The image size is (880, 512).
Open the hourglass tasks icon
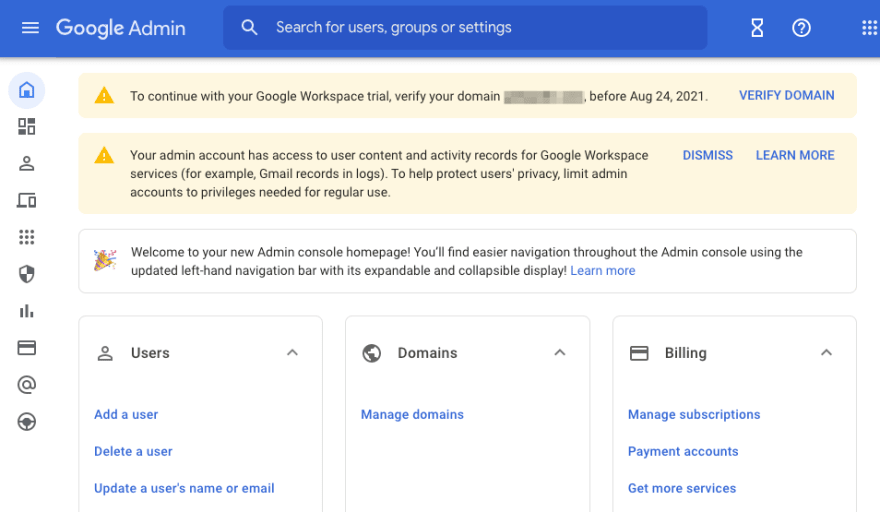click(757, 28)
